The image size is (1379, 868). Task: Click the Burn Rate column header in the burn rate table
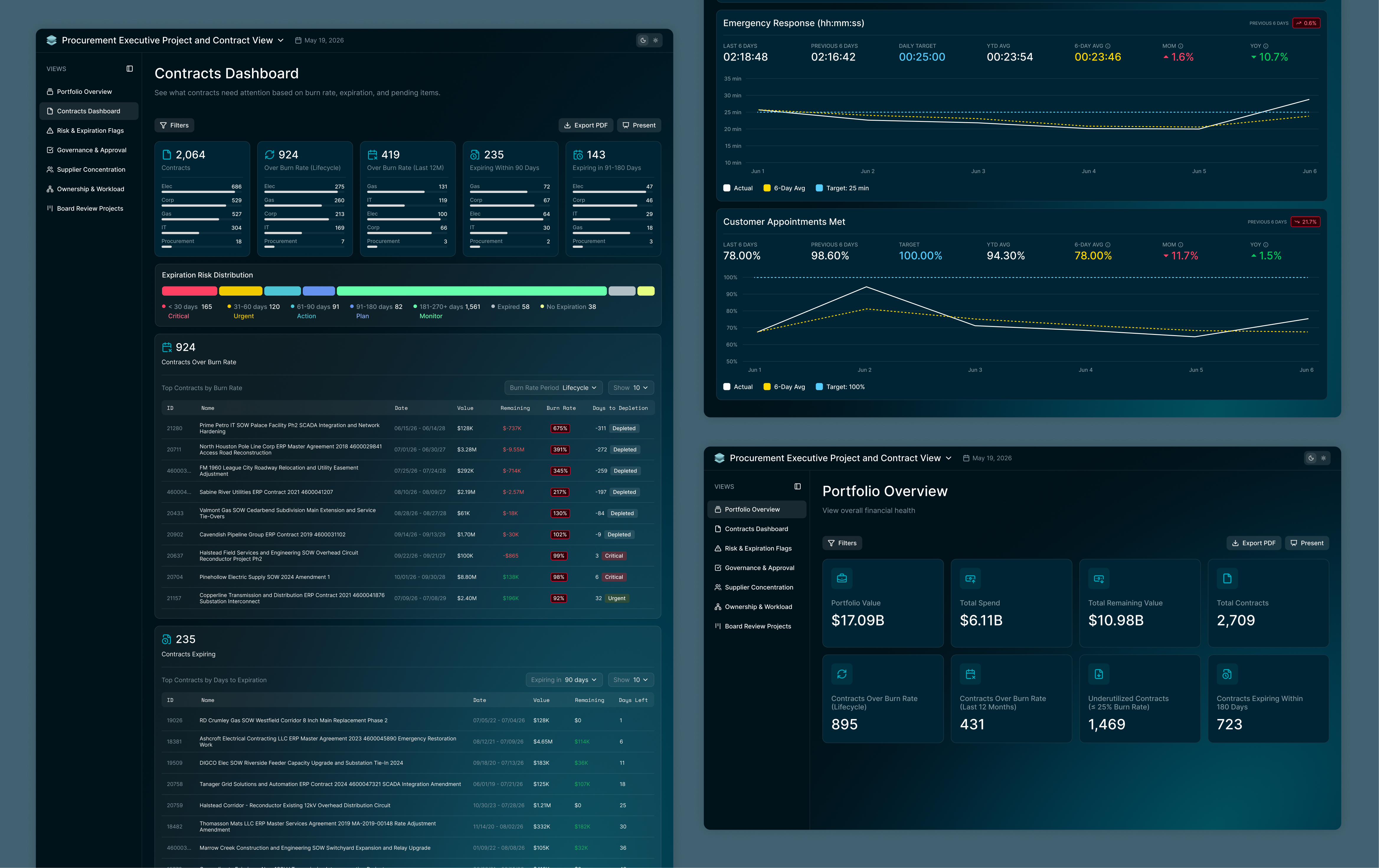(x=561, y=408)
